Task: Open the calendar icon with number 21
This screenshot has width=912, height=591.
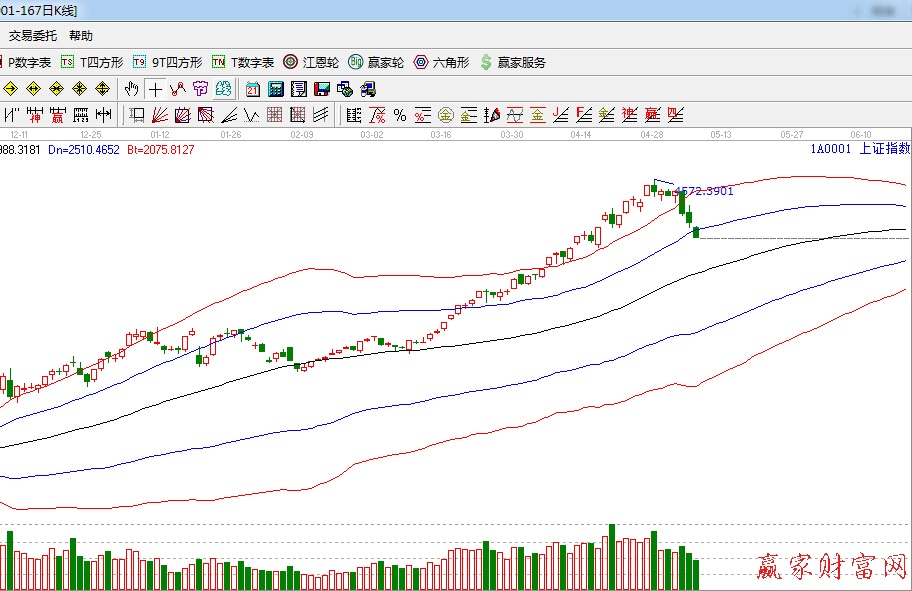Action: pyautogui.click(x=253, y=89)
